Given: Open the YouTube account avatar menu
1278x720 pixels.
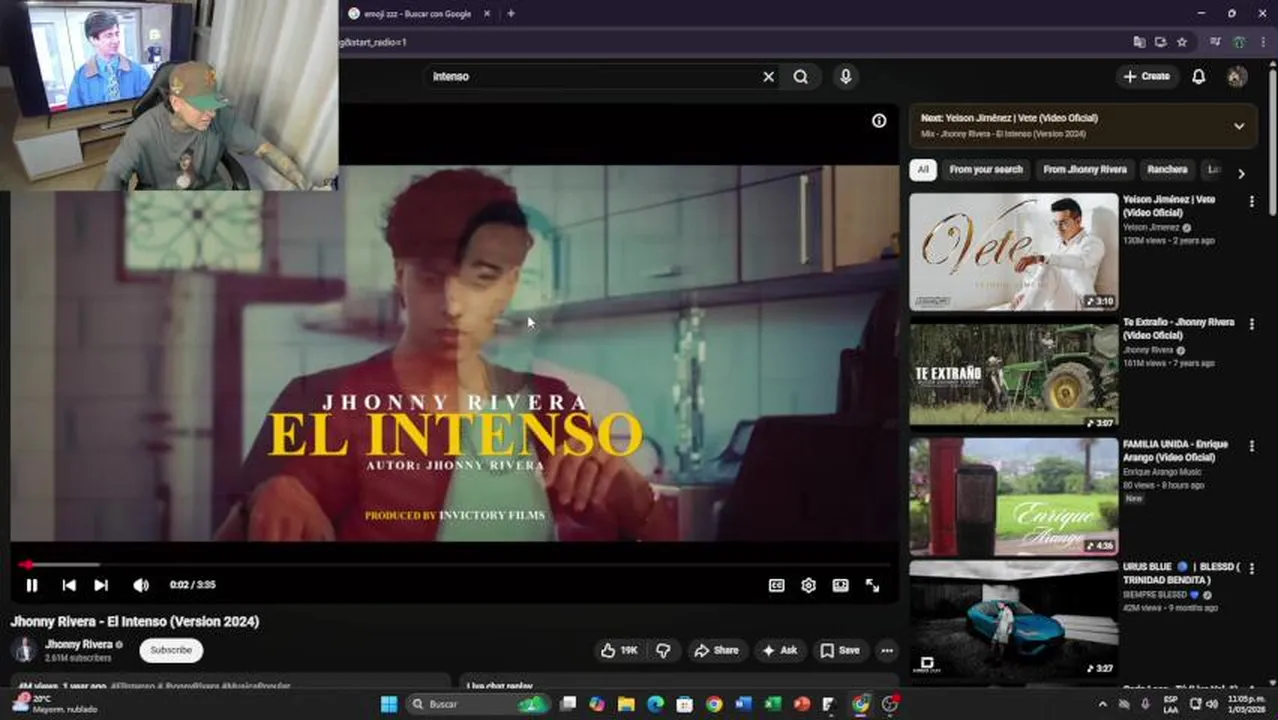Looking at the screenshot, I should click(x=1237, y=76).
